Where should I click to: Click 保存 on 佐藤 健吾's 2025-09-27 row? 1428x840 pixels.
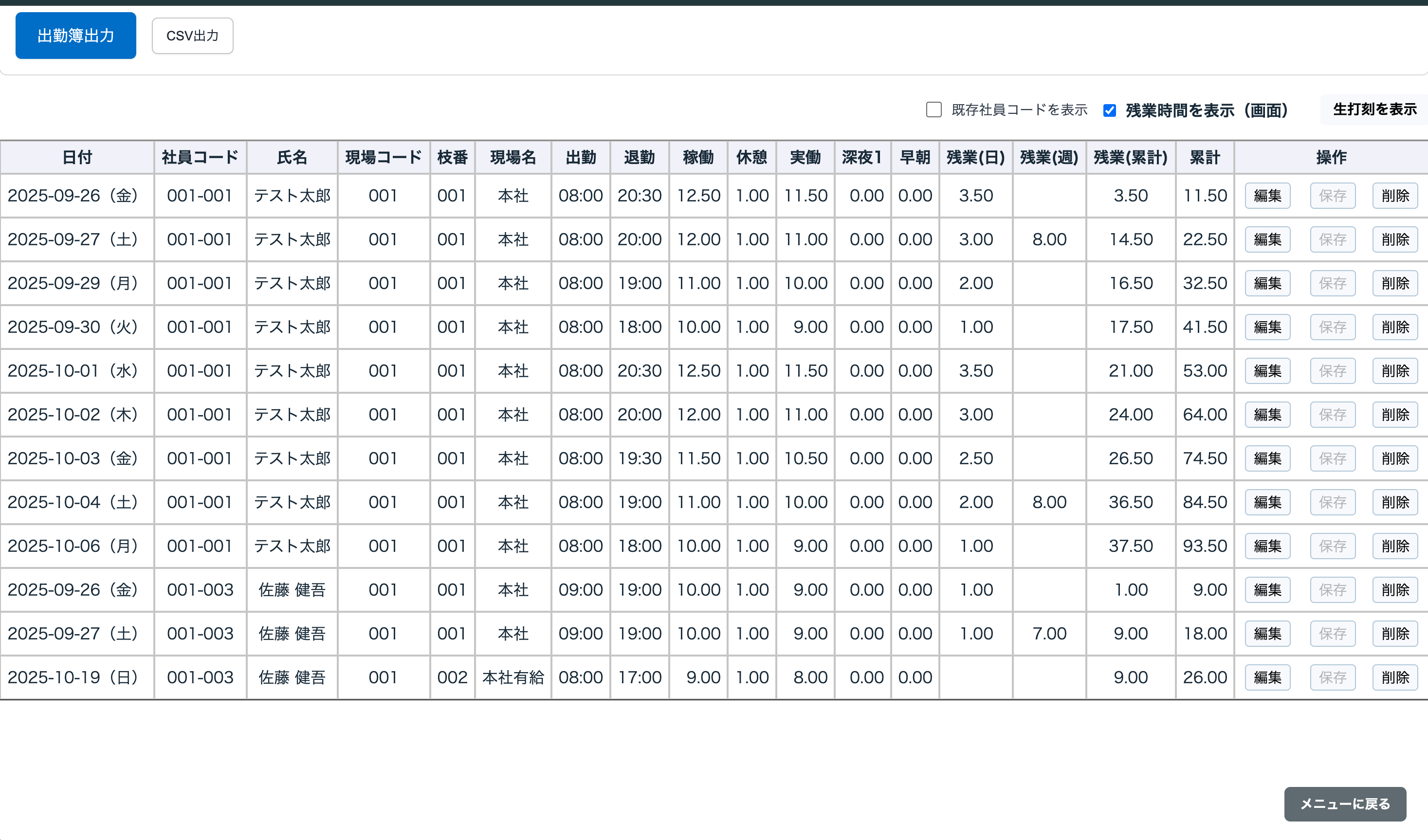(1332, 634)
